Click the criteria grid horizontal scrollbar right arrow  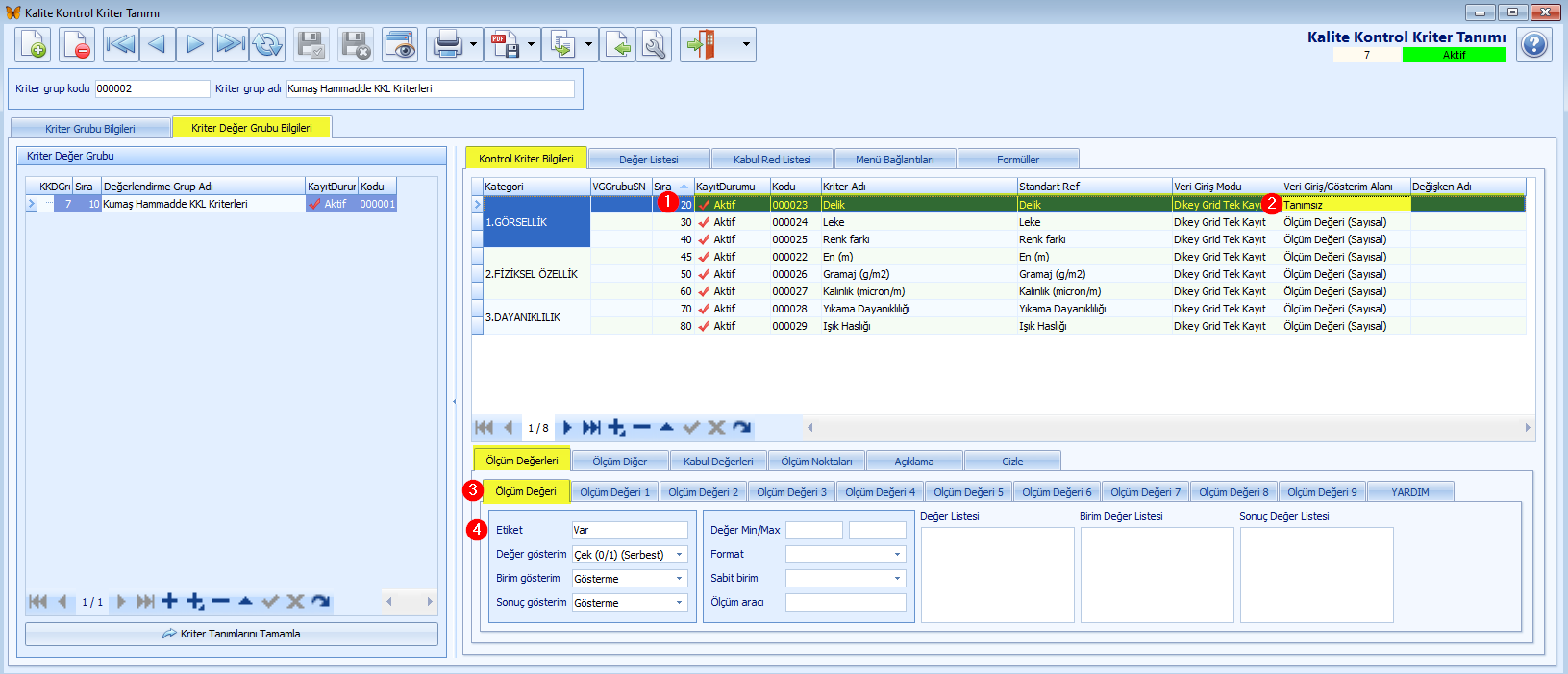(x=1528, y=428)
